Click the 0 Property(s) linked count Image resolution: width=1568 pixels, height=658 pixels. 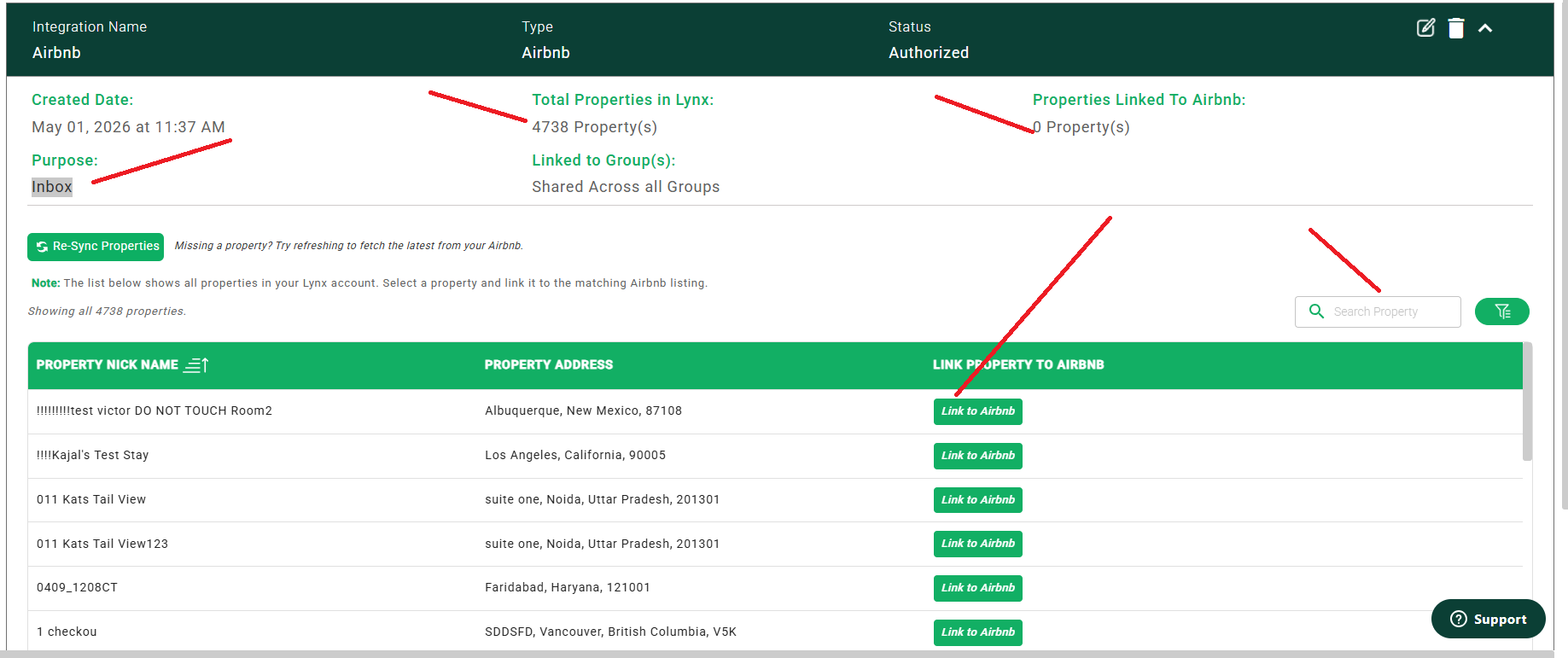click(x=1081, y=127)
